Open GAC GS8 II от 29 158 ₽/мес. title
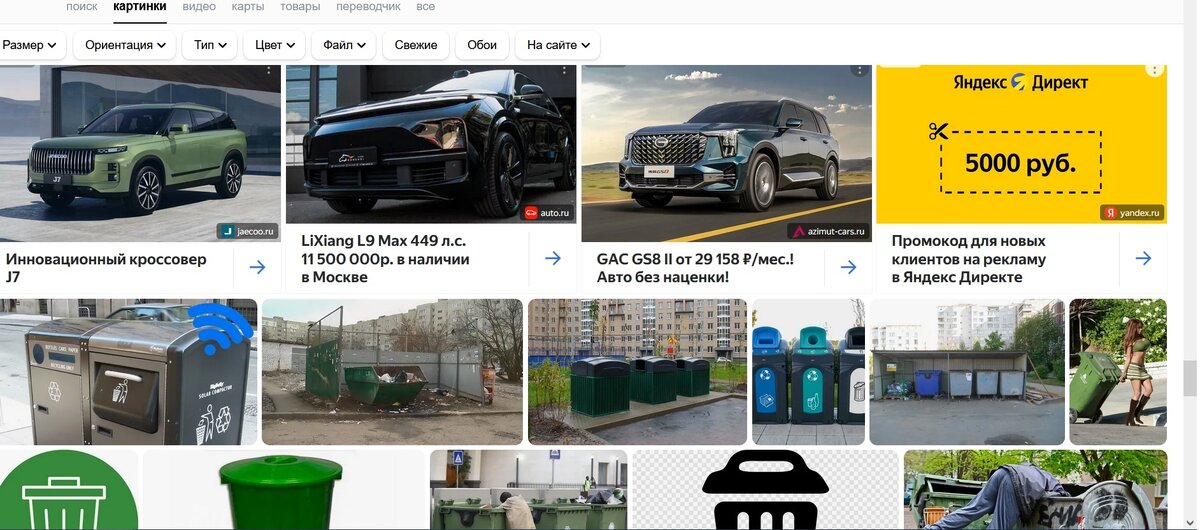 click(x=695, y=267)
